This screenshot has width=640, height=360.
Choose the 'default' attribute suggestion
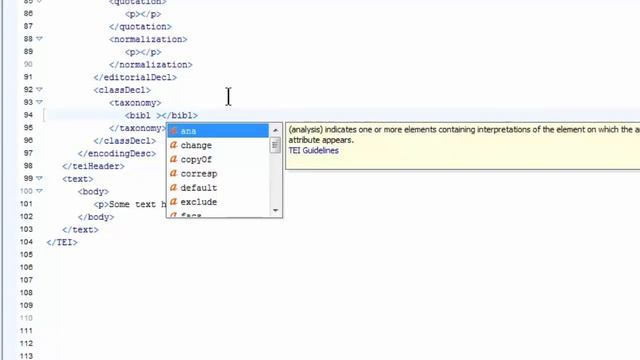point(218,188)
